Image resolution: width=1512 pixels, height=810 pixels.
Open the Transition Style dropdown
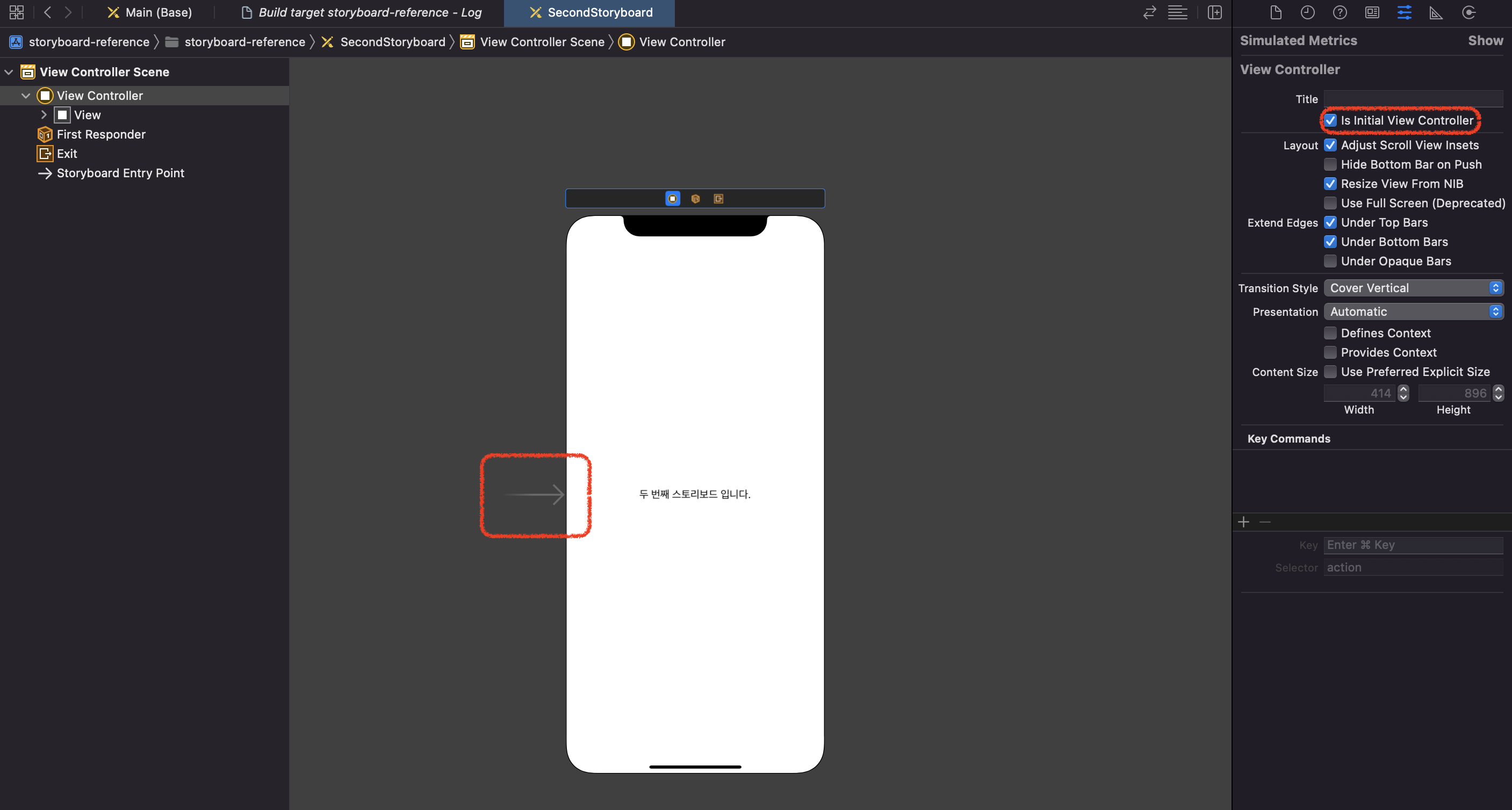point(1413,288)
